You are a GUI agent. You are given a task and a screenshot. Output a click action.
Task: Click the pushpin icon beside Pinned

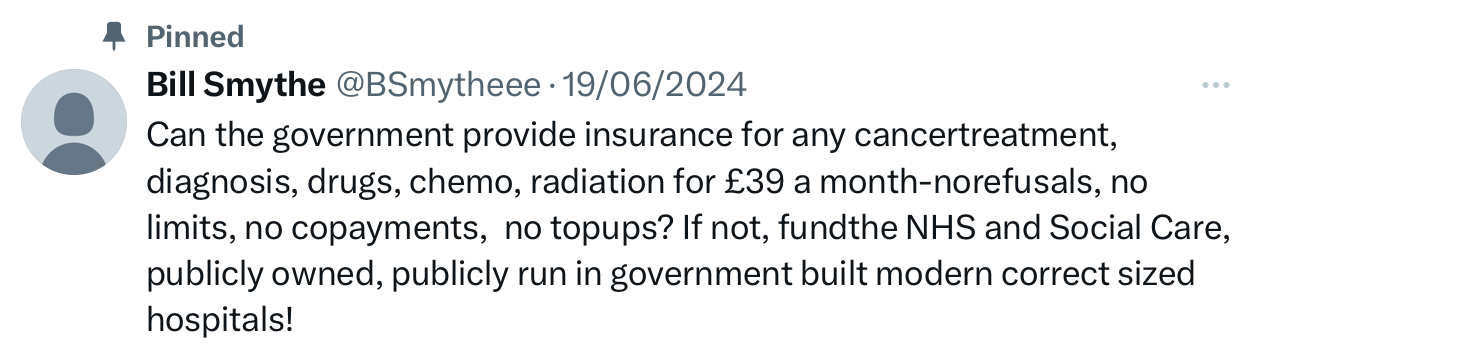point(115,37)
